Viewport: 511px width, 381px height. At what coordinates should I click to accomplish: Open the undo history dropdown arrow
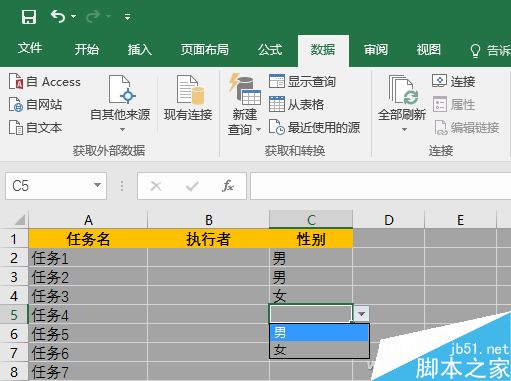[x=74, y=16]
